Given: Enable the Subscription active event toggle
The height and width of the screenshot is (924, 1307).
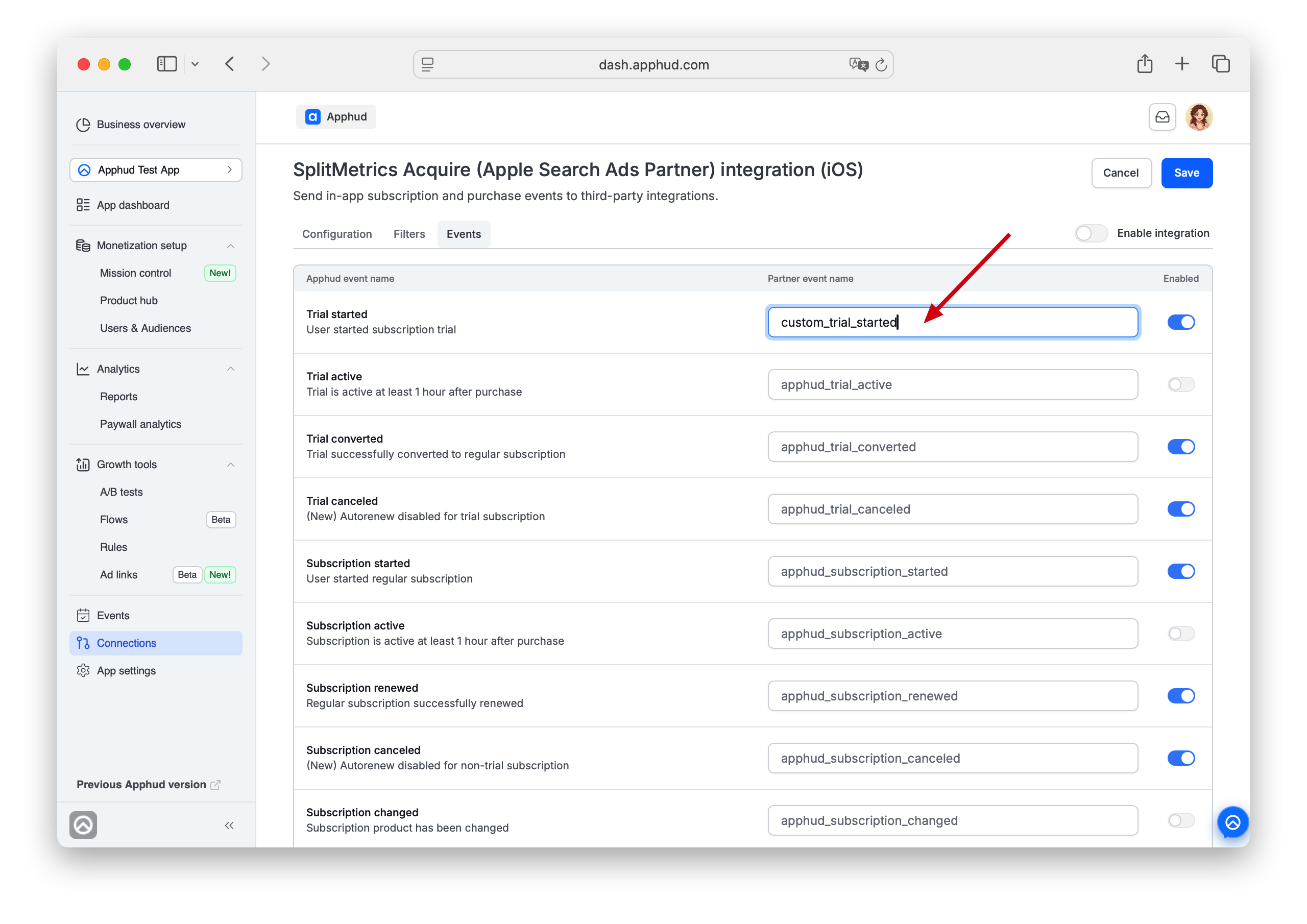Looking at the screenshot, I should tap(1180, 635).
